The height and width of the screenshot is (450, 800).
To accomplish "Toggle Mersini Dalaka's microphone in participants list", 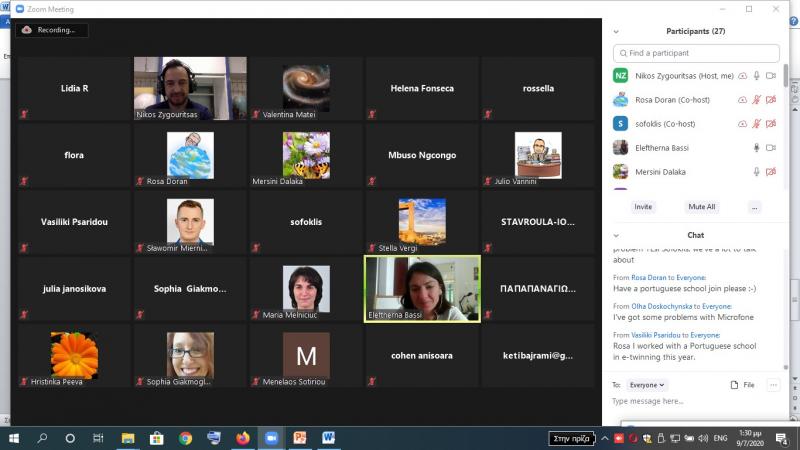I will (756, 172).
